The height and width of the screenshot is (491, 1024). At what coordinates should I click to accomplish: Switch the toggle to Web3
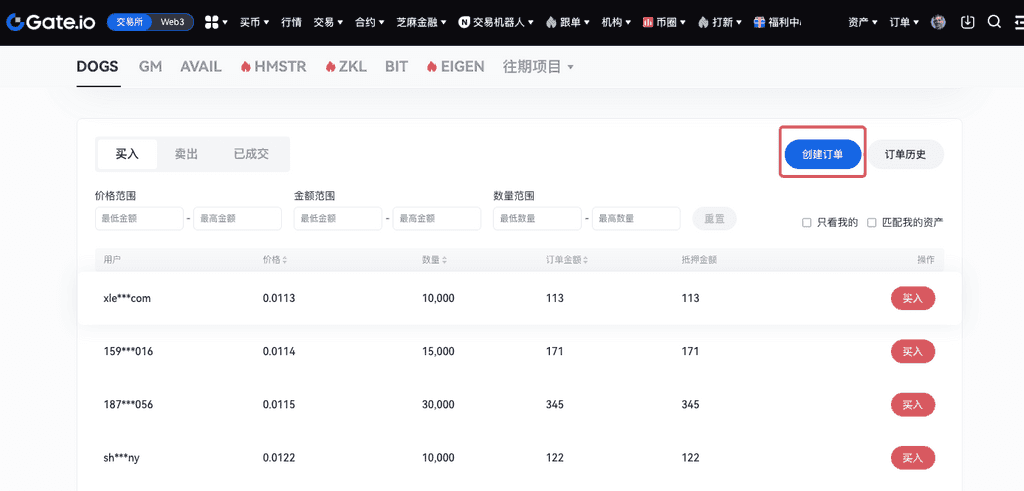coord(173,22)
